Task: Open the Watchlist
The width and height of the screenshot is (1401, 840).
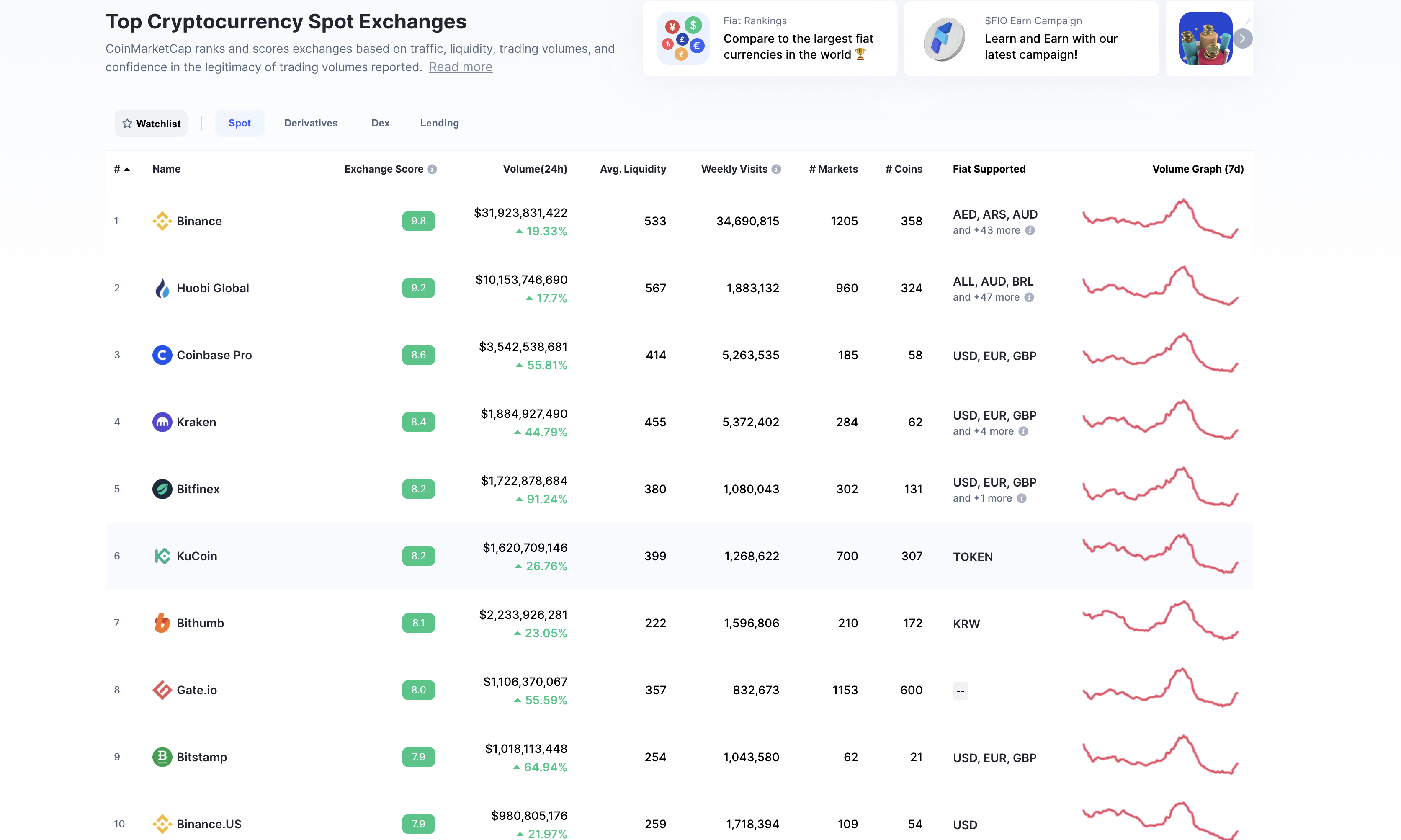Action: click(151, 124)
